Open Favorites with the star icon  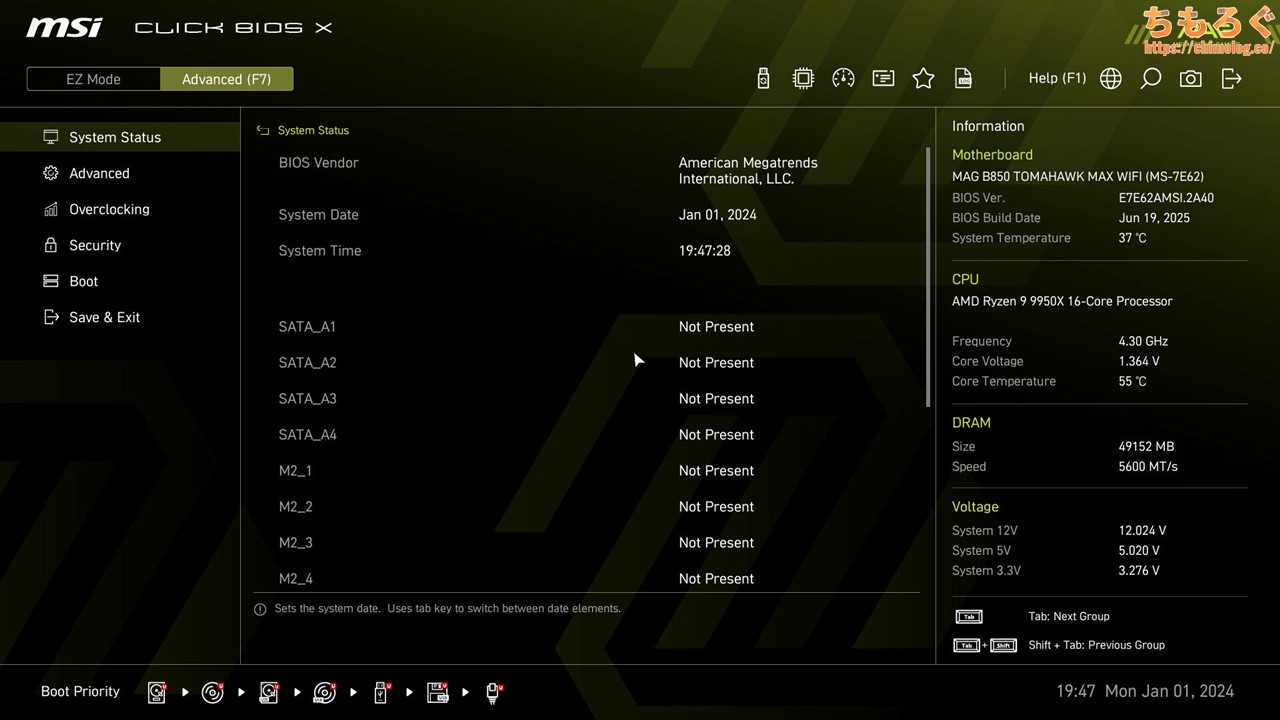[923, 78]
